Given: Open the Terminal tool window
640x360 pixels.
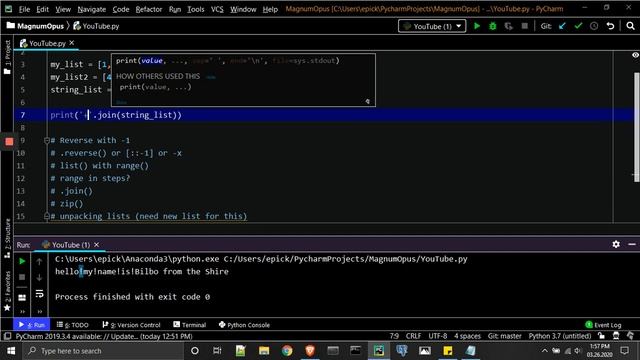Looking at the screenshot, I should click(x=189, y=325).
